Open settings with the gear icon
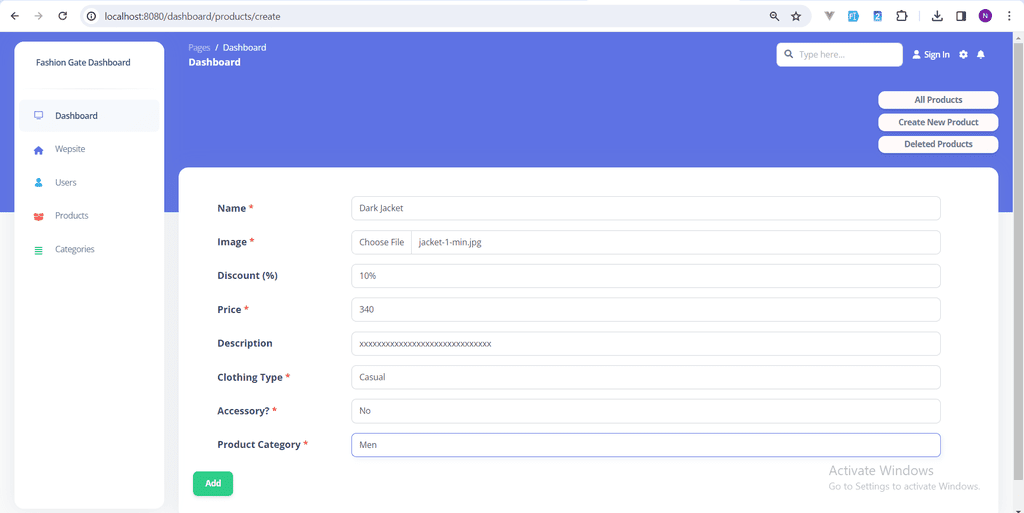1024x513 pixels. pos(963,55)
